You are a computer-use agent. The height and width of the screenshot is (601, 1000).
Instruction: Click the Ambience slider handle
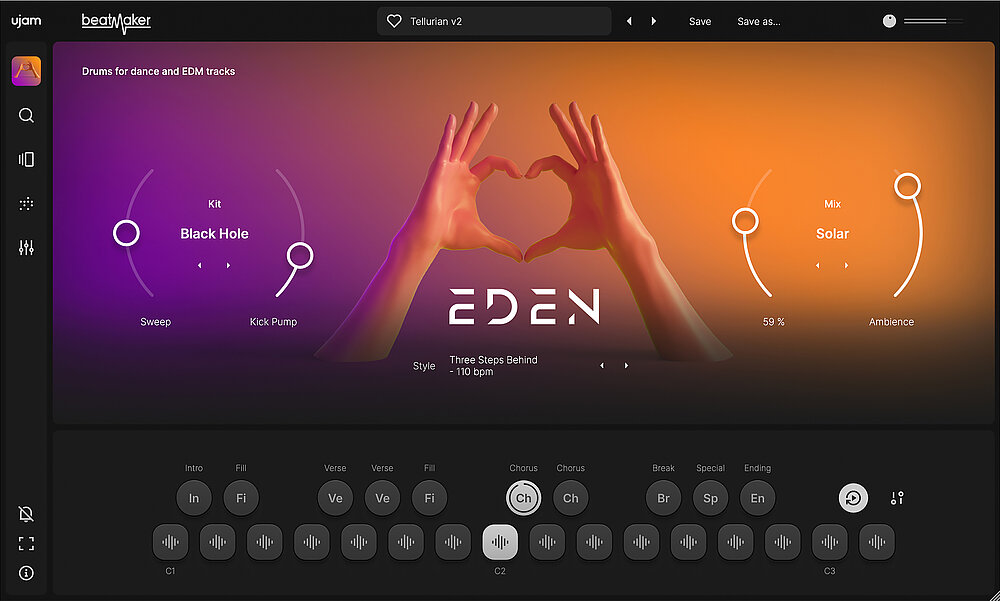coord(908,186)
